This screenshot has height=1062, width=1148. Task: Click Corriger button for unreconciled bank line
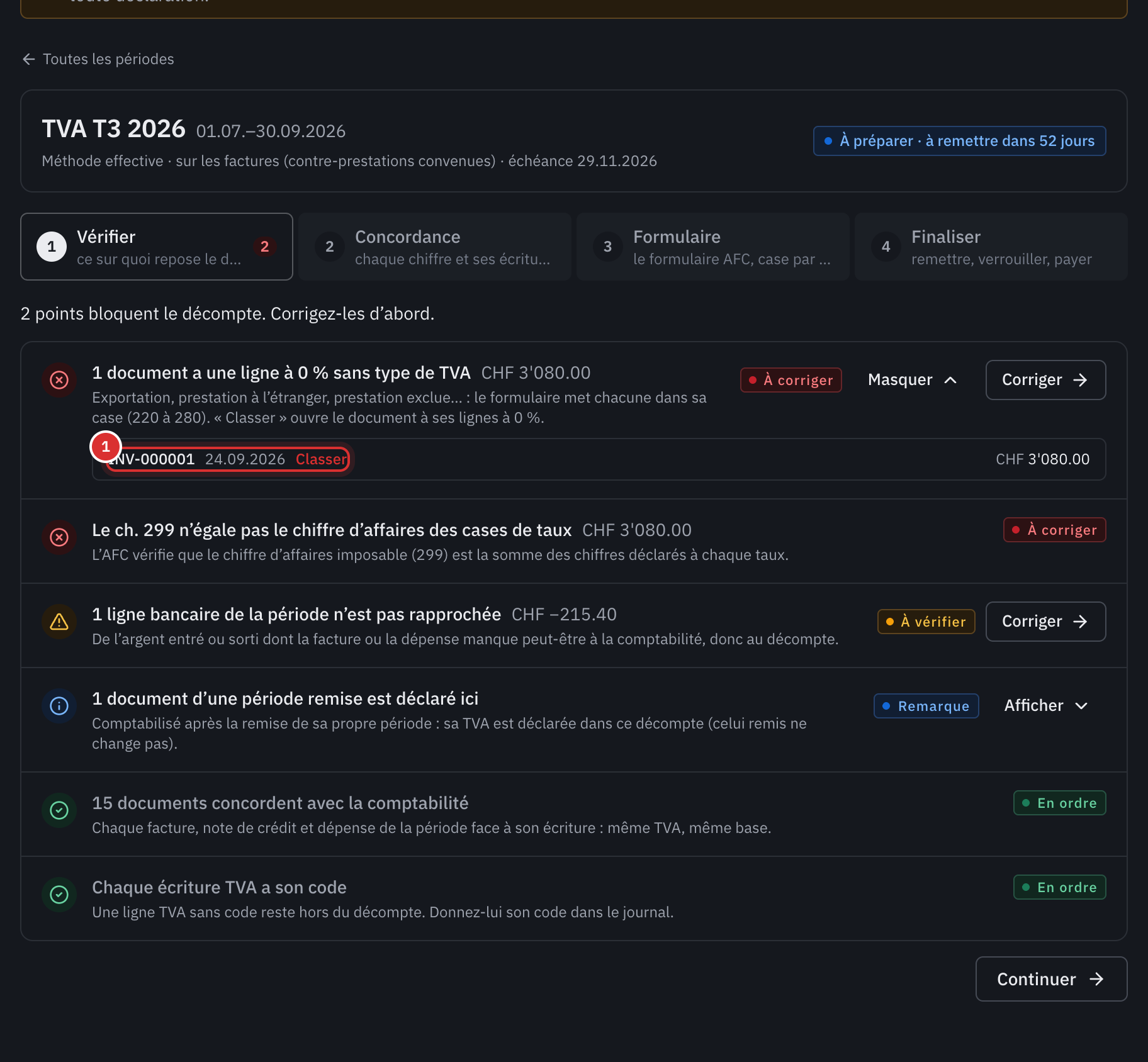pyautogui.click(x=1045, y=622)
